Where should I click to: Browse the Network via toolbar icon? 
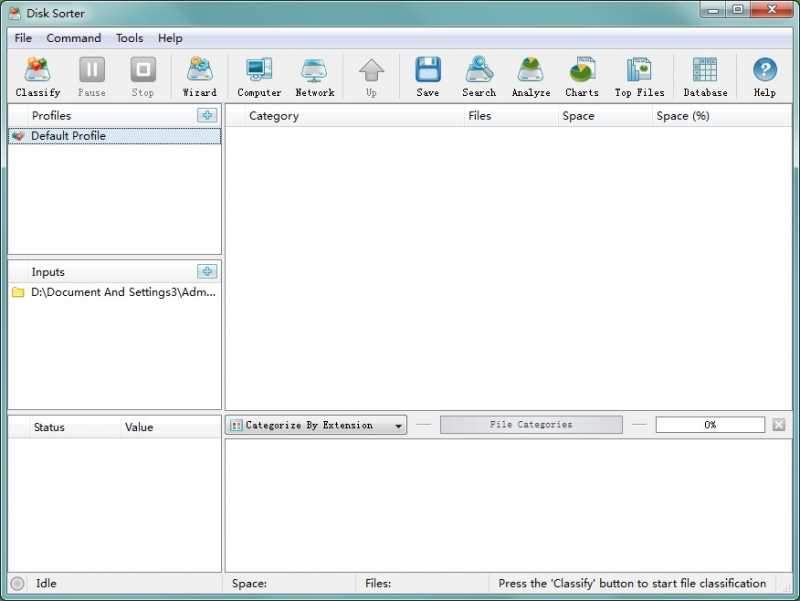tap(314, 75)
